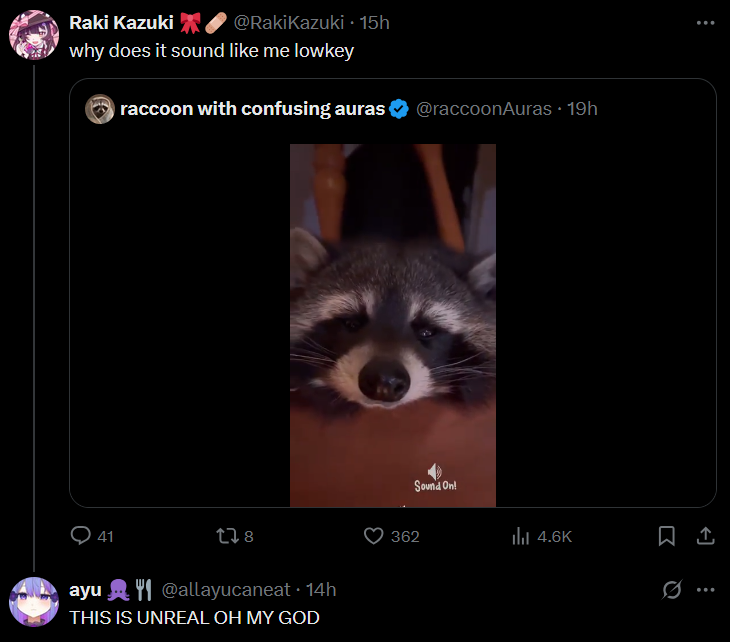
Task: Click the 15h timestamp on Raki's tweet
Action: point(374,22)
